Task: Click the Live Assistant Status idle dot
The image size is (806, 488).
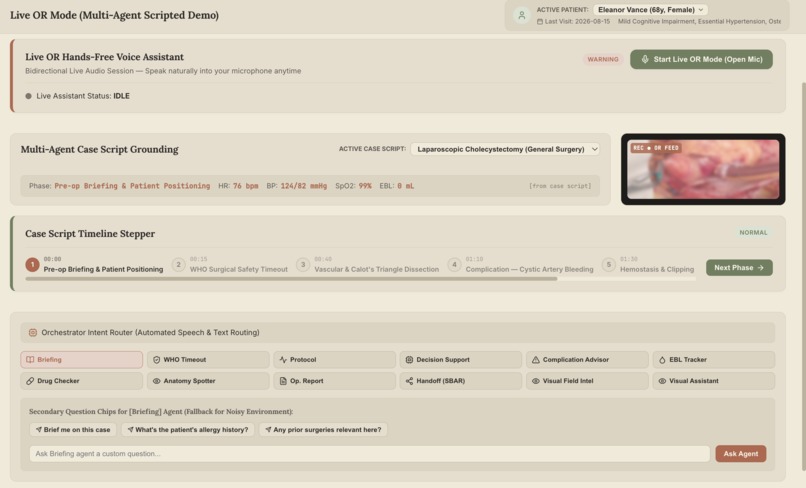Action: (28, 96)
